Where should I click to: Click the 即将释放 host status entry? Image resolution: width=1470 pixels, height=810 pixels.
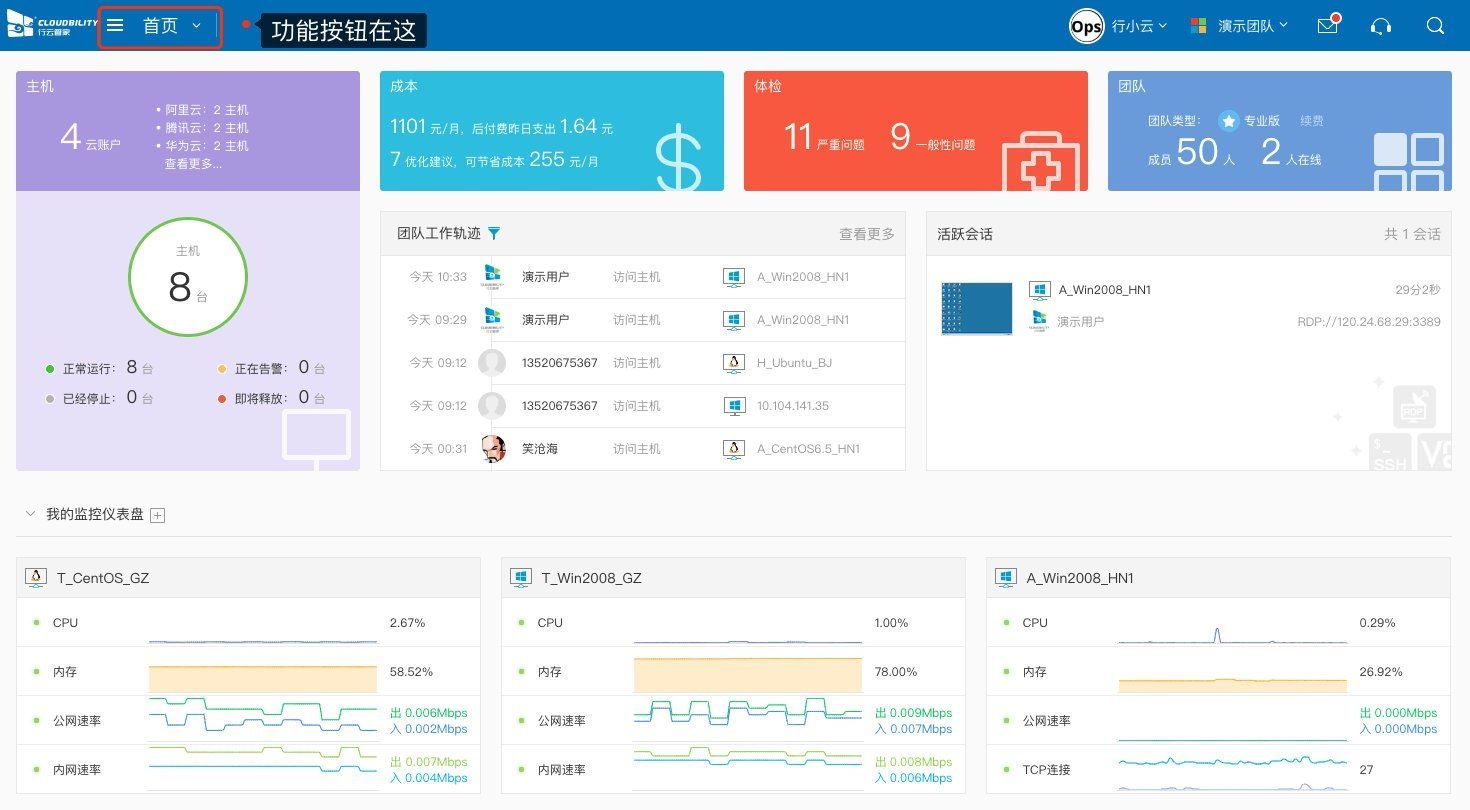pos(271,398)
